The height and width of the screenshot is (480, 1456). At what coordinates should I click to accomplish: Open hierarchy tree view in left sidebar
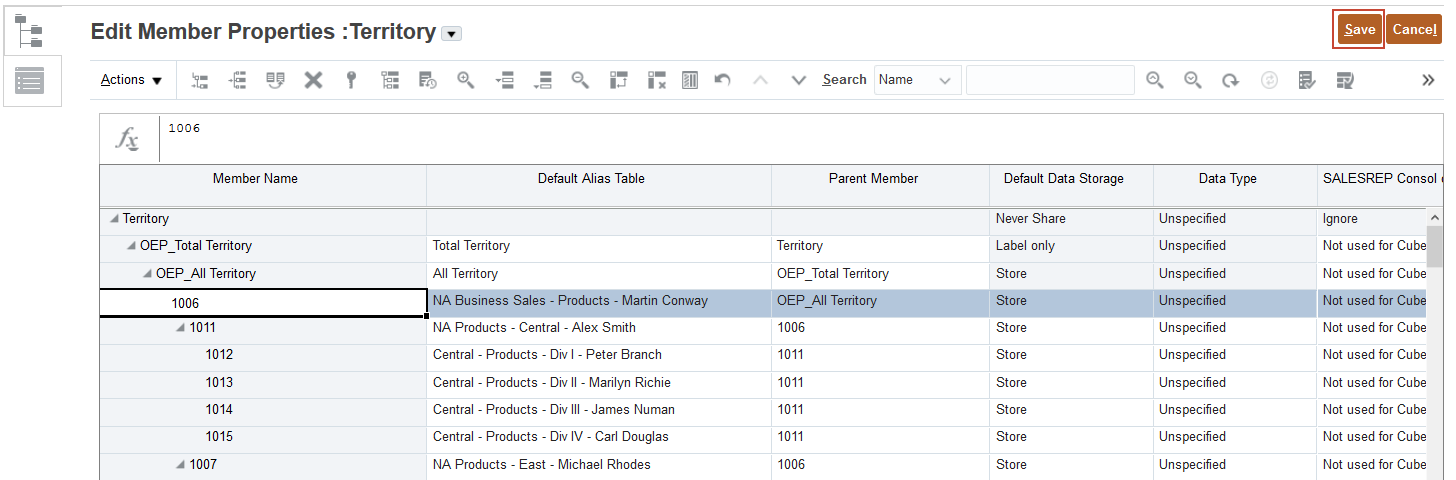click(x=30, y=31)
